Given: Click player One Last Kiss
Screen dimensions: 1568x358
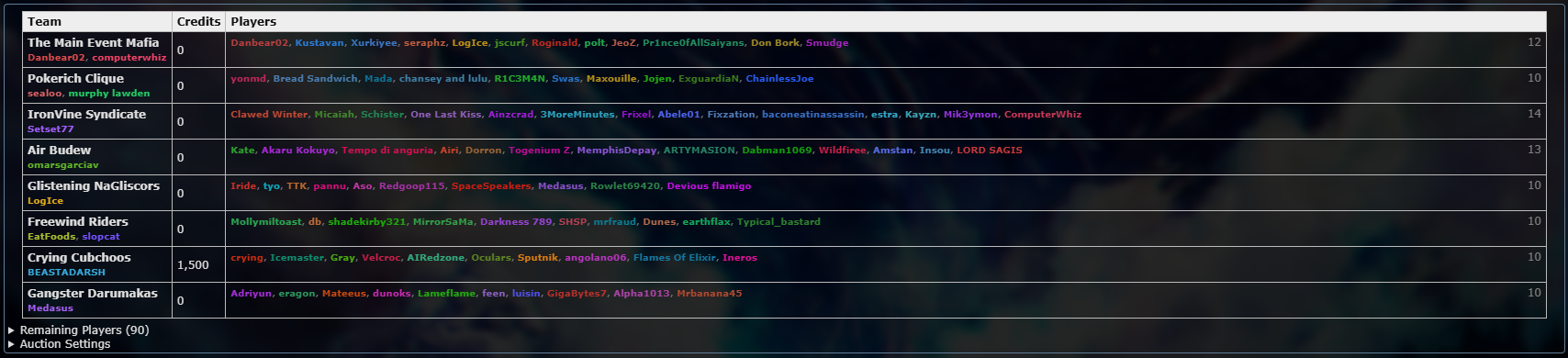Looking at the screenshot, I should [446, 115].
